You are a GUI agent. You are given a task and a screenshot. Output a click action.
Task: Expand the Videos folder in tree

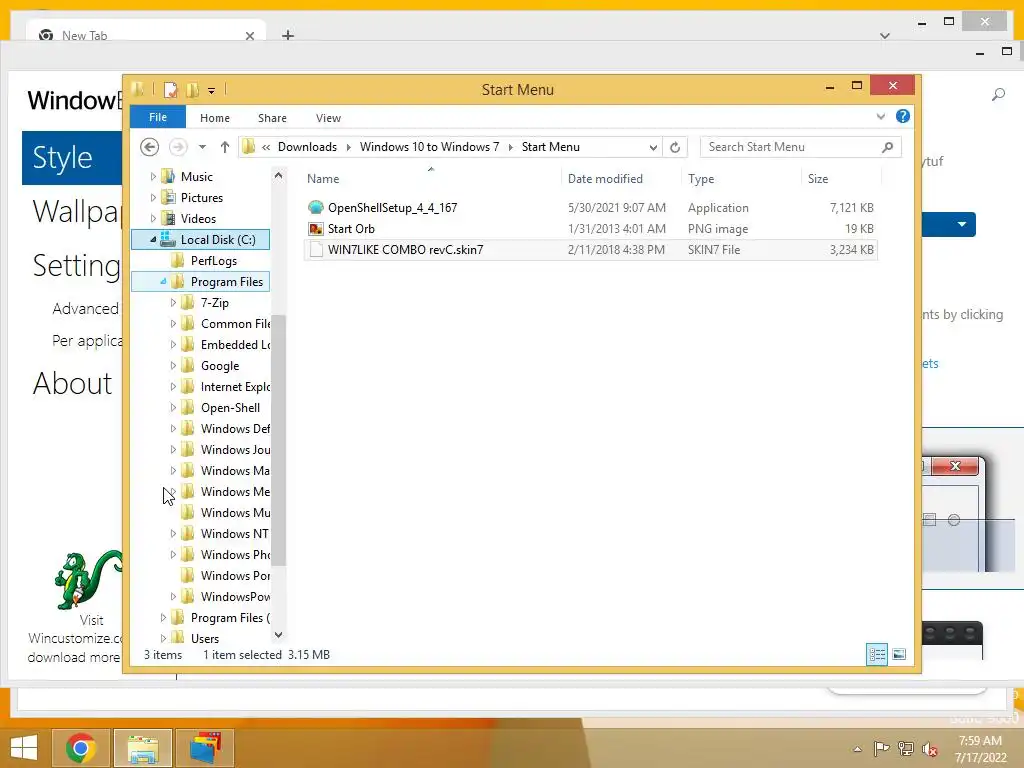153,218
